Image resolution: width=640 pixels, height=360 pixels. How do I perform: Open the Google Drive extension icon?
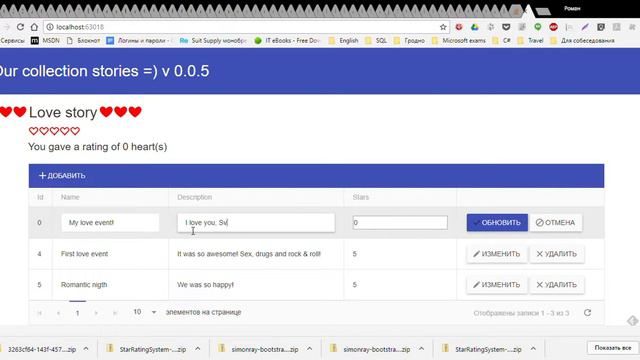474,27
